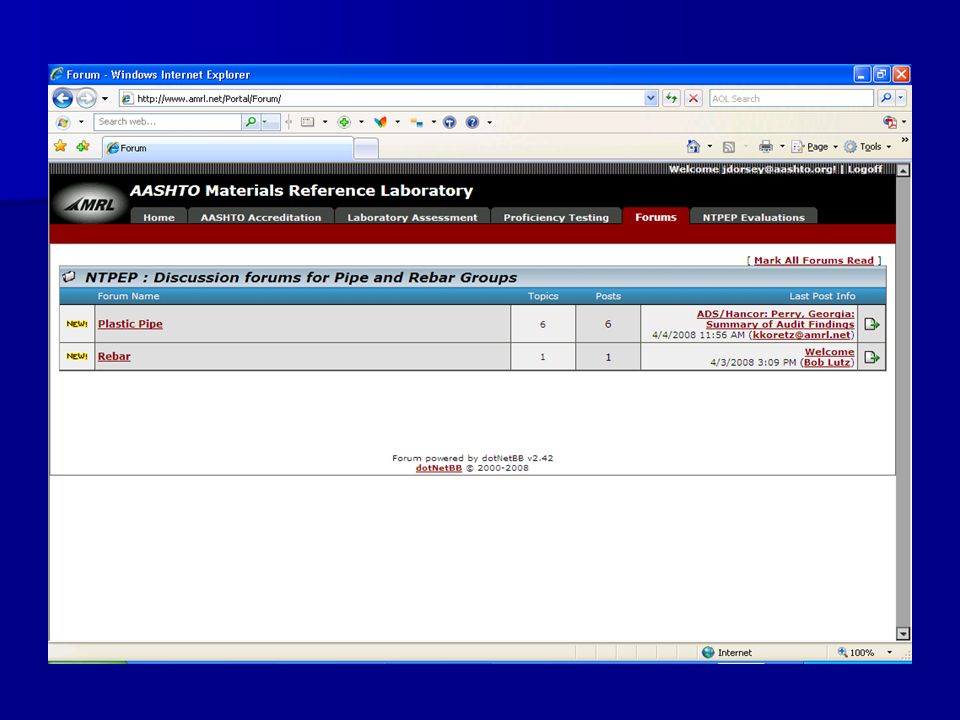The height and width of the screenshot is (720, 960).
Task: Click the folder icon beside NTPEP heading
Action: point(69,277)
